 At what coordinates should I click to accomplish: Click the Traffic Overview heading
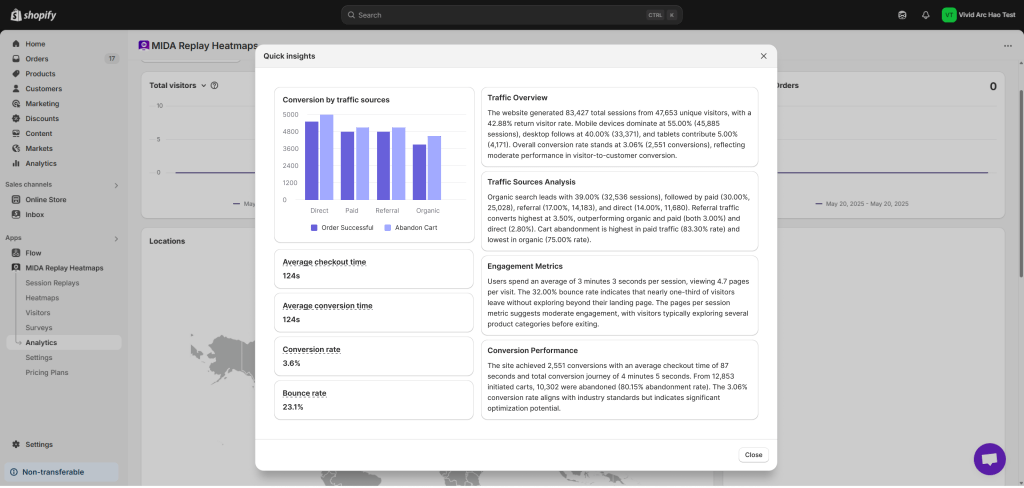(517, 98)
